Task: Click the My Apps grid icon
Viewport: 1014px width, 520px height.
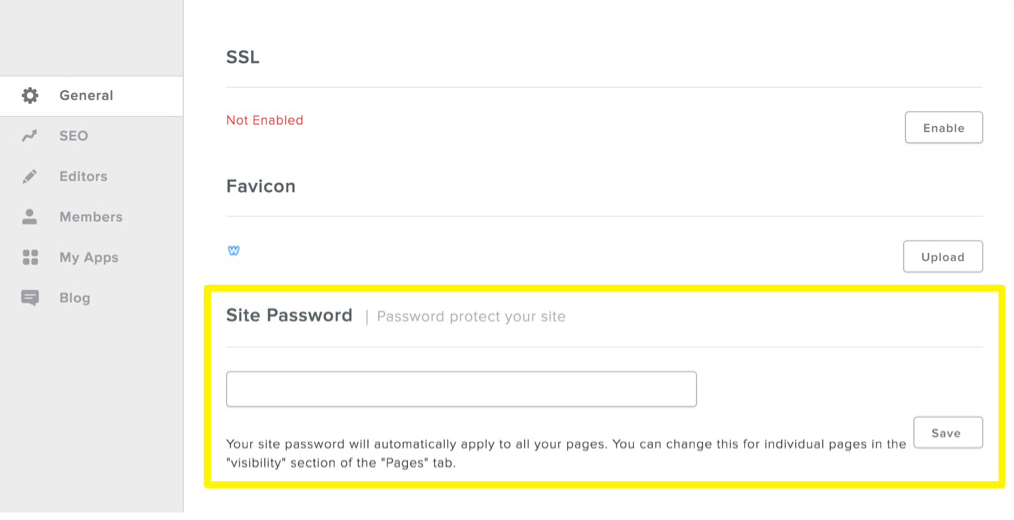Action: pyautogui.click(x=30, y=258)
